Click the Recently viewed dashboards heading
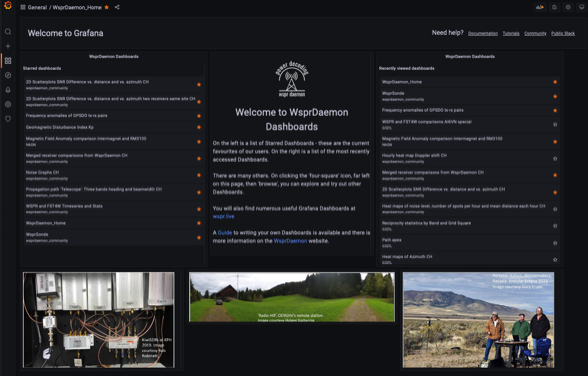 pyautogui.click(x=406, y=68)
